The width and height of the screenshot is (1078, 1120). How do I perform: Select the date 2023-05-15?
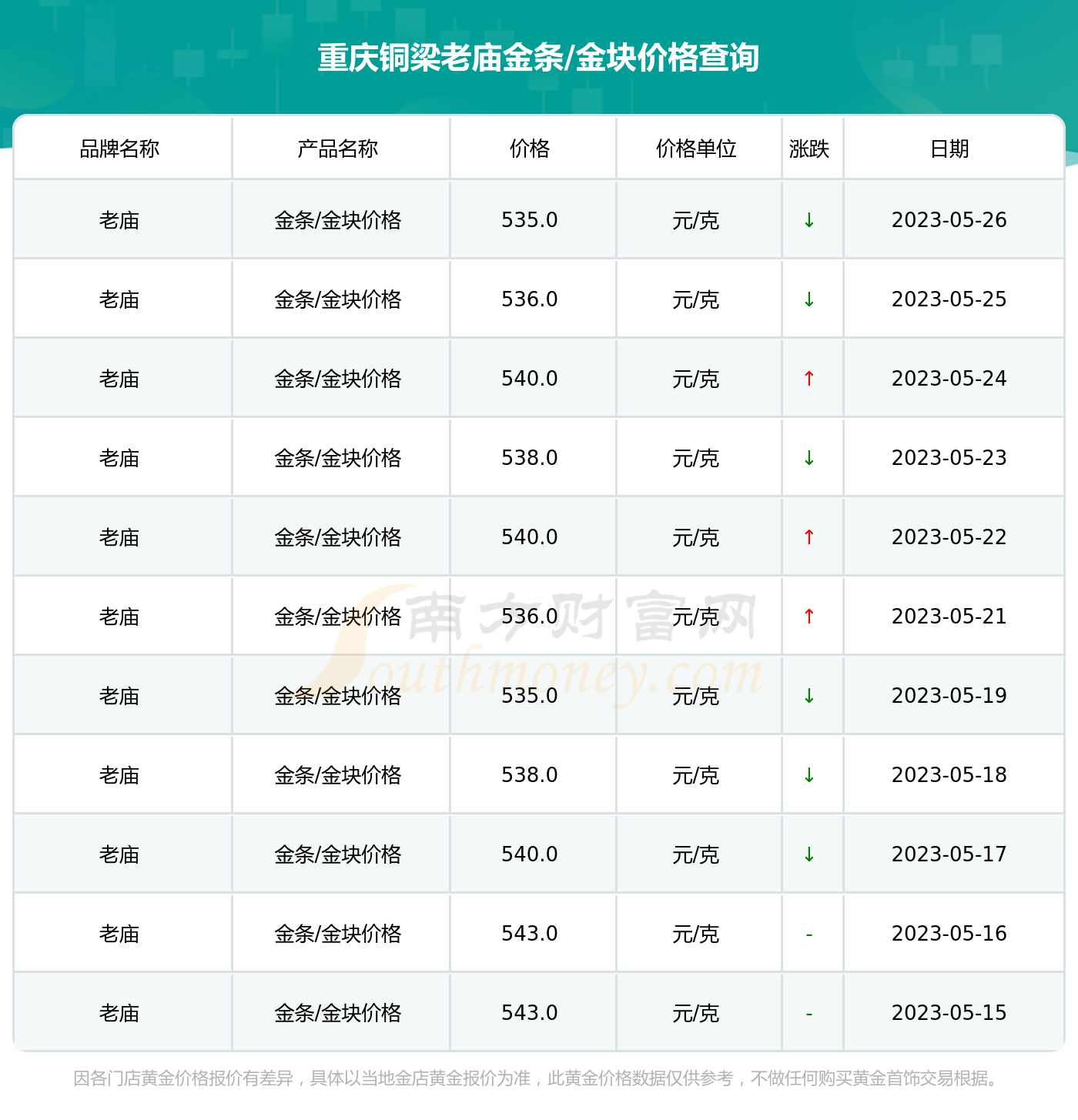point(949,1013)
